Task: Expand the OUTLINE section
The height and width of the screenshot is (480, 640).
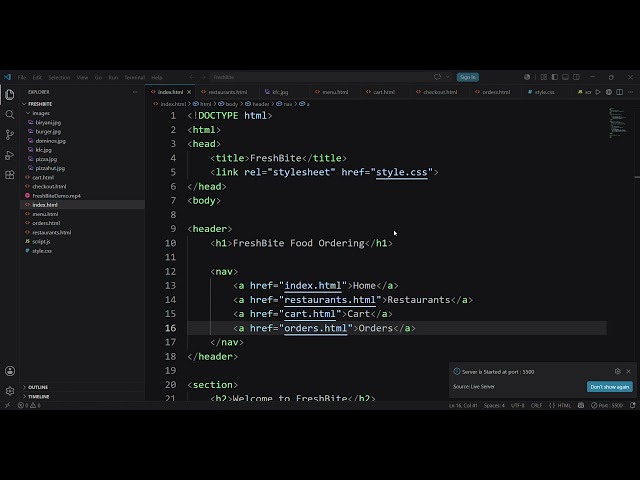Action: [38, 387]
